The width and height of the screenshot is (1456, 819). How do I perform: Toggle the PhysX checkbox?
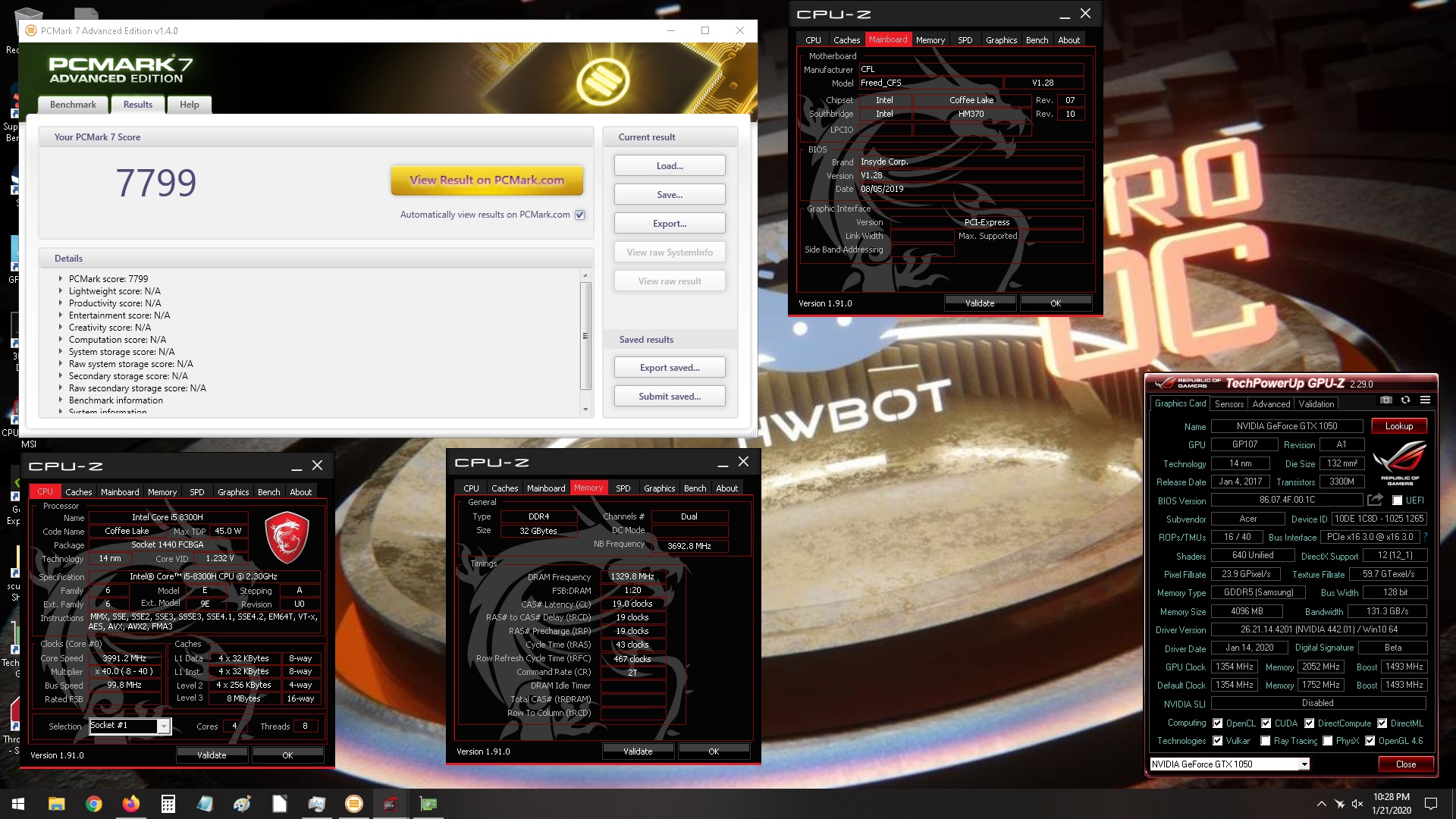point(1327,741)
